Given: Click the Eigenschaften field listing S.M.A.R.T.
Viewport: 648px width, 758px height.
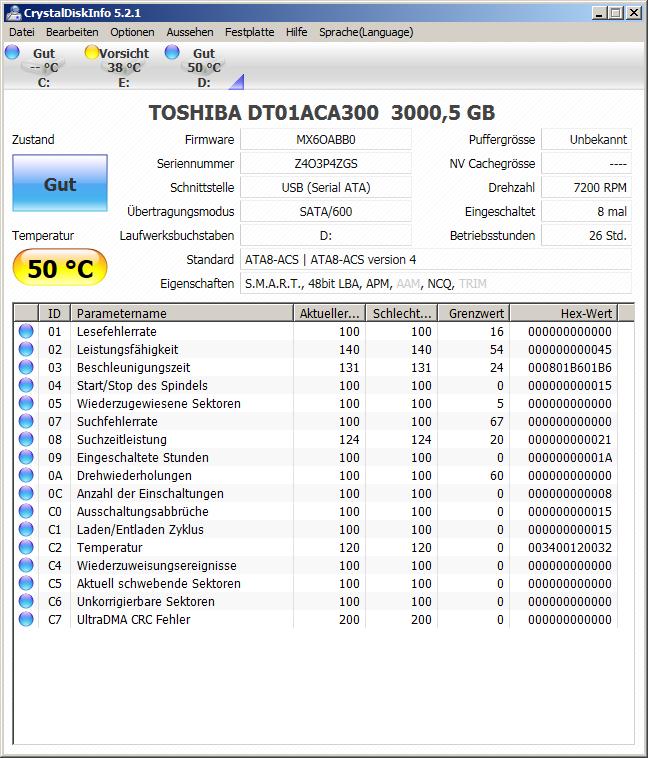Looking at the screenshot, I should tap(436, 283).
